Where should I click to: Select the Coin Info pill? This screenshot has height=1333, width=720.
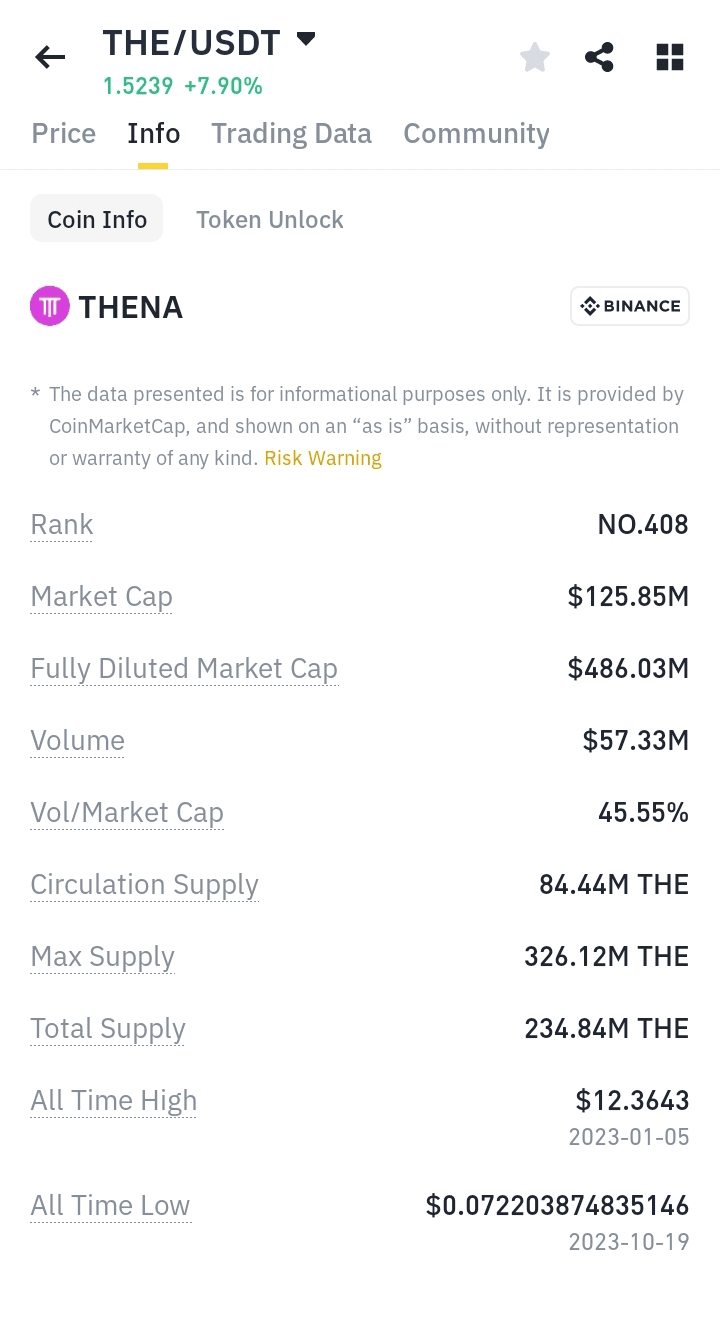tap(97, 219)
